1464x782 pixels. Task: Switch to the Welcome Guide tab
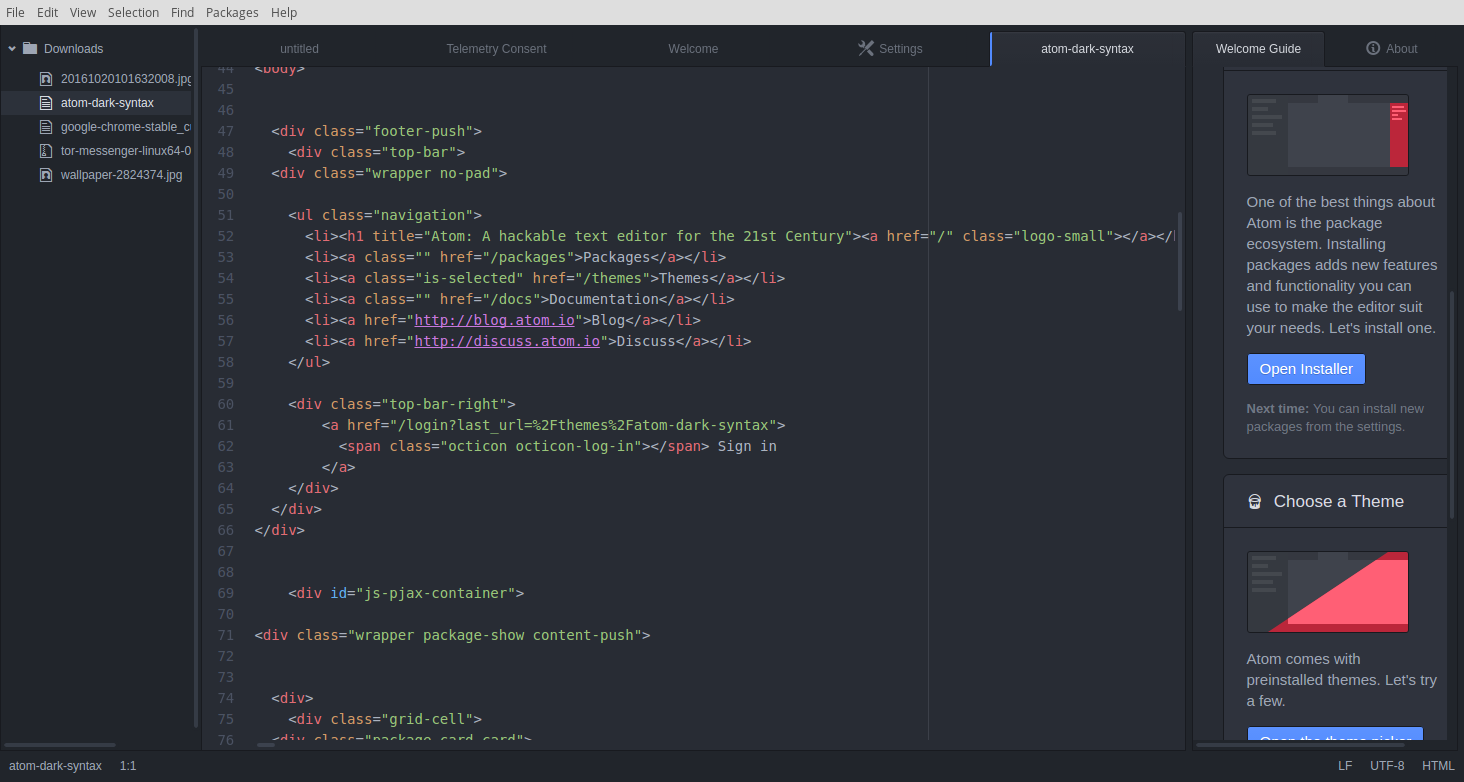point(1258,48)
